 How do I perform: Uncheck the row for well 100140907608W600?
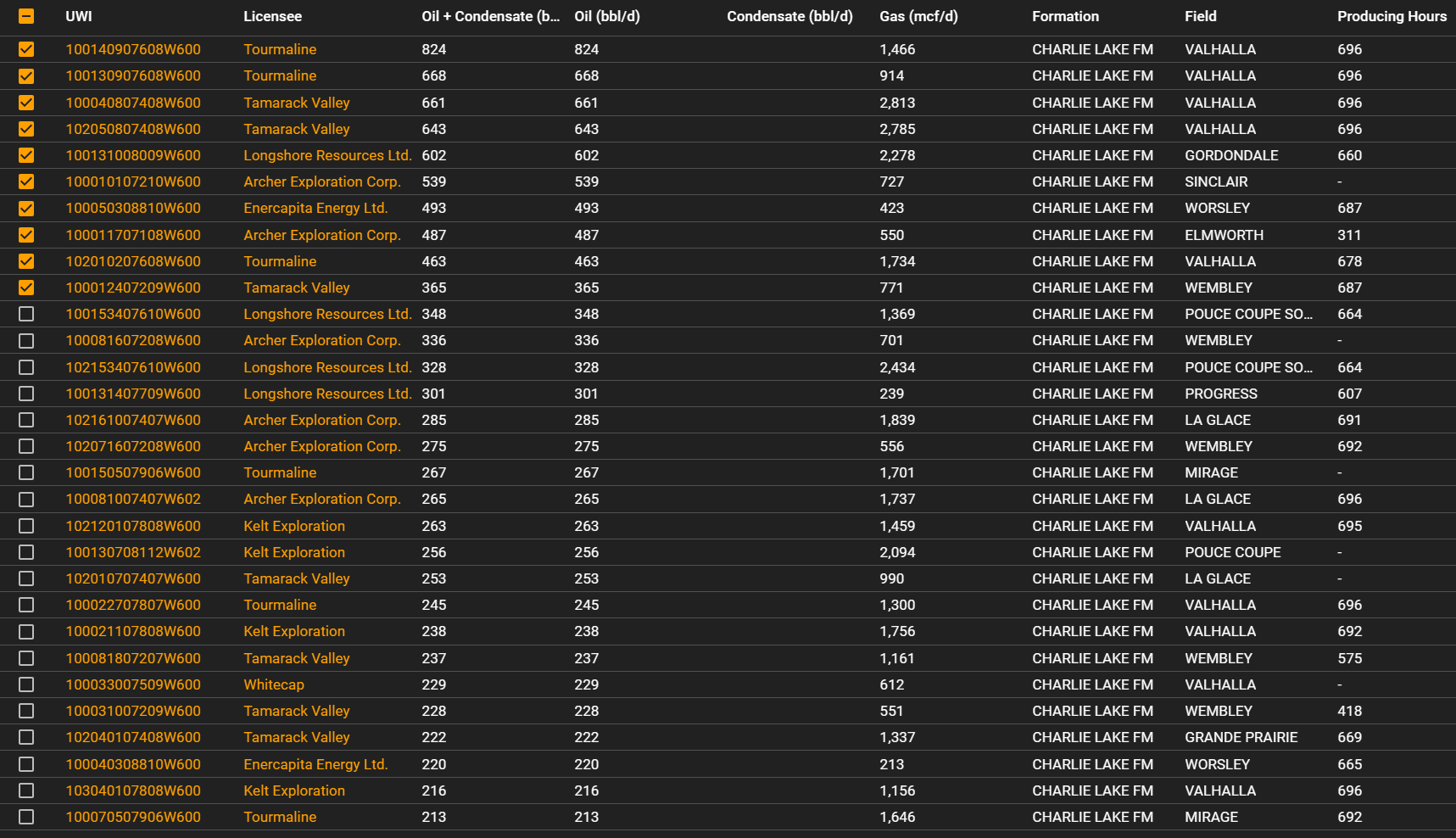tap(26, 49)
